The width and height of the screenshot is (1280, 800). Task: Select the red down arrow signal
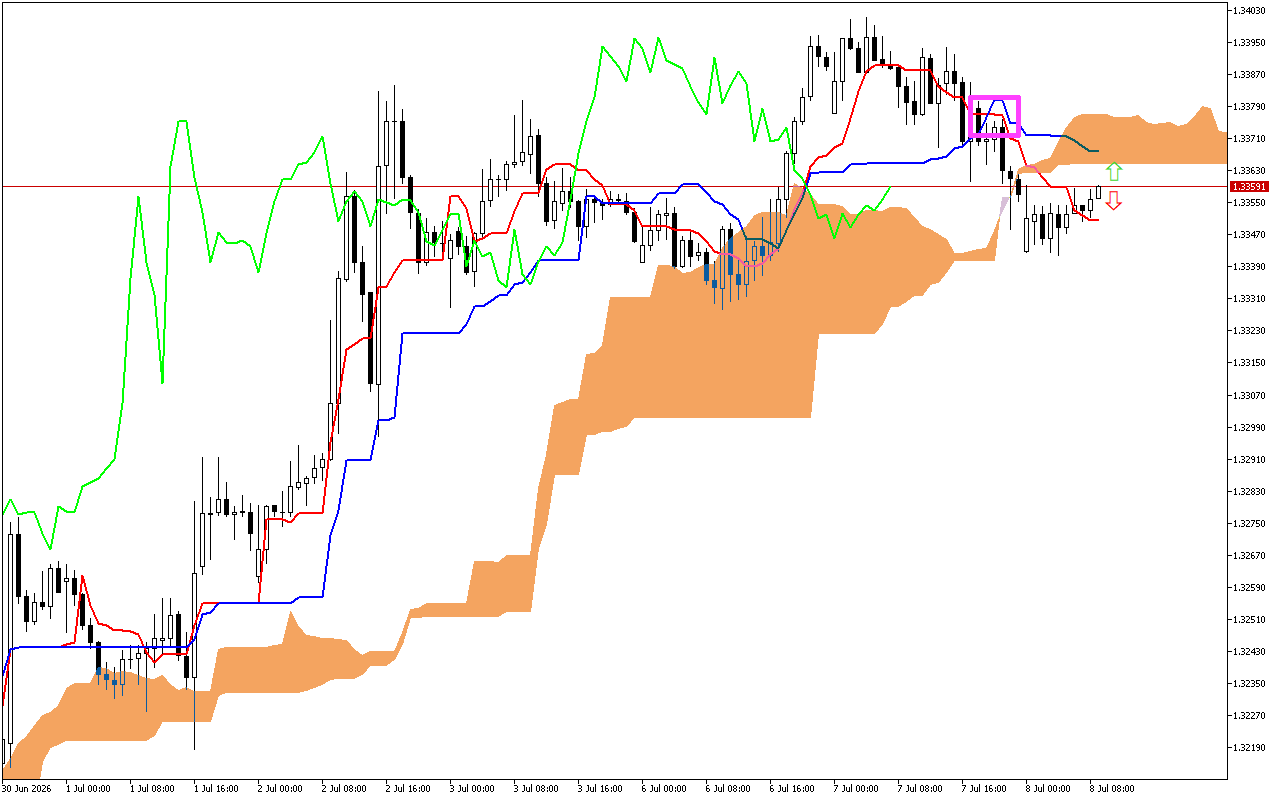pos(1114,201)
